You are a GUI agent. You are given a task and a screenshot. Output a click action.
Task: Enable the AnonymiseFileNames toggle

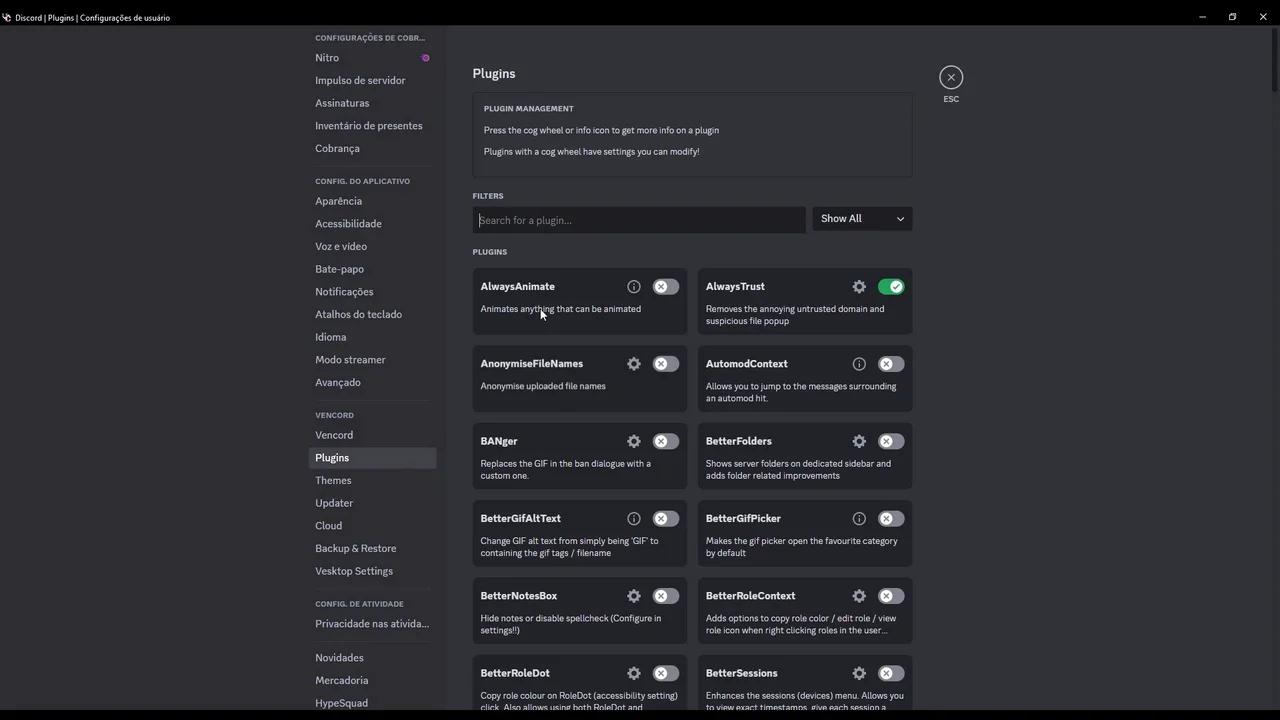[666, 364]
